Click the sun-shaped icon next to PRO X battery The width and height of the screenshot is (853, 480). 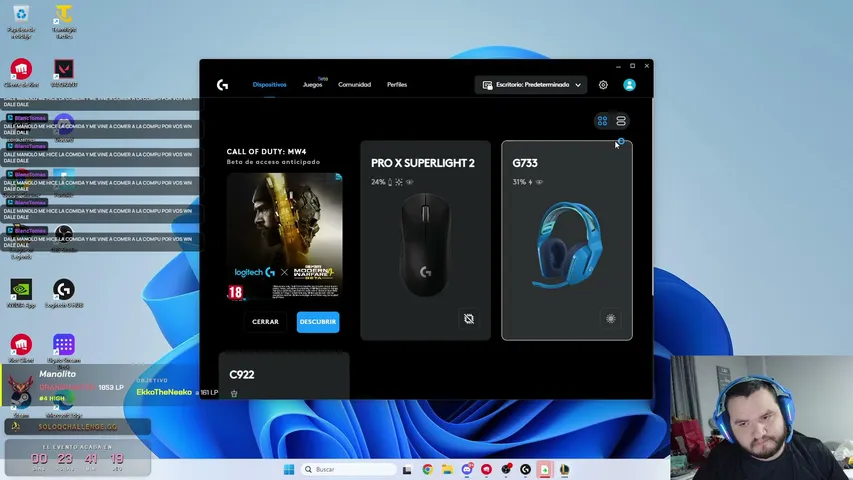pyautogui.click(x=399, y=182)
